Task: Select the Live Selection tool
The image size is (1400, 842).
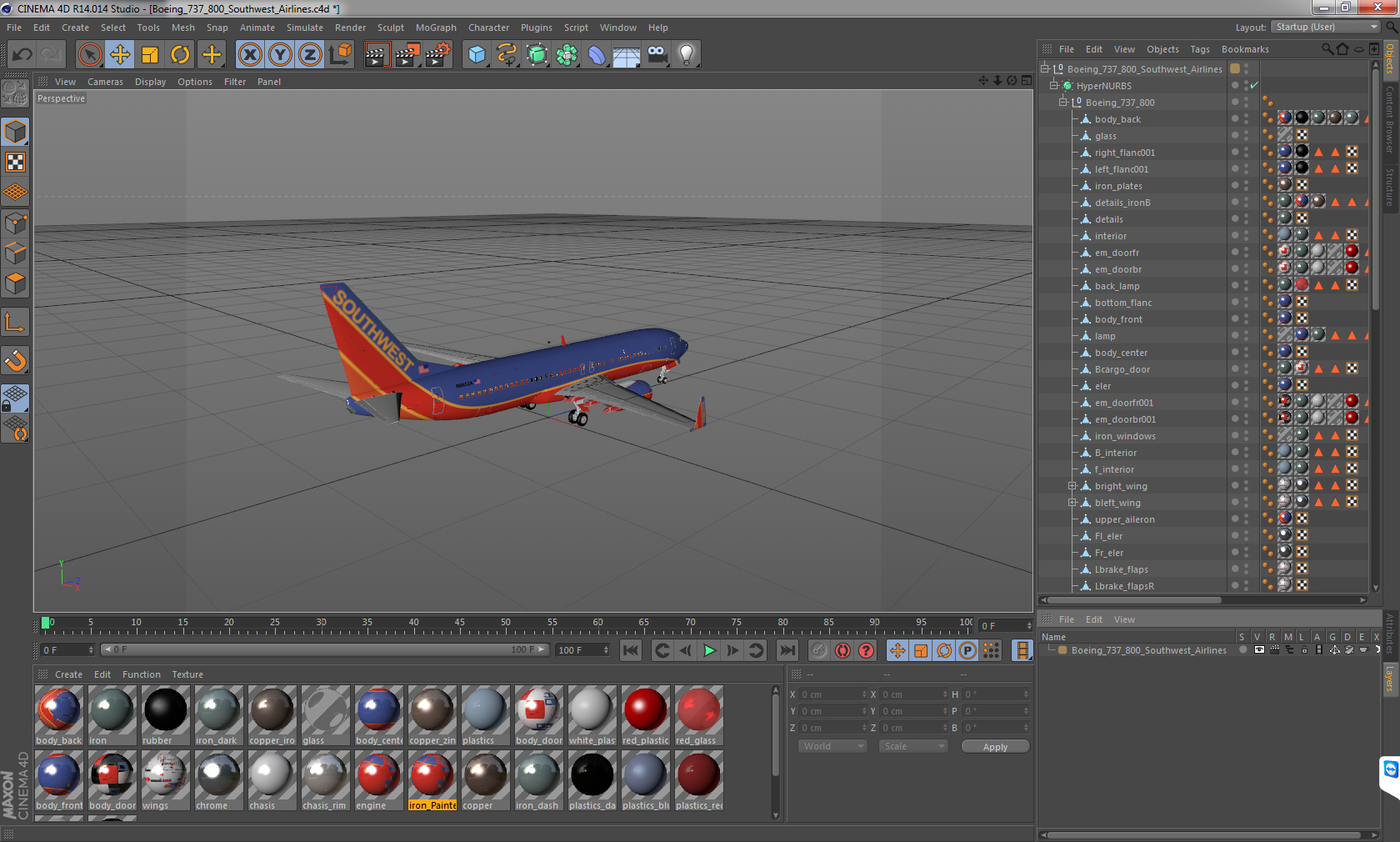Action: 89,55
